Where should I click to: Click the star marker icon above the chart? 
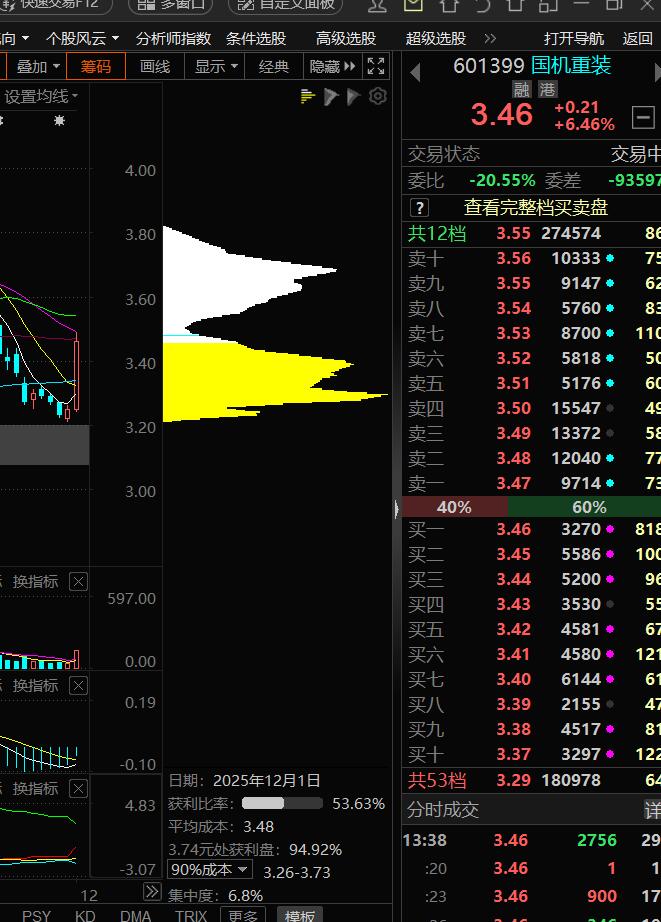[x=59, y=121]
